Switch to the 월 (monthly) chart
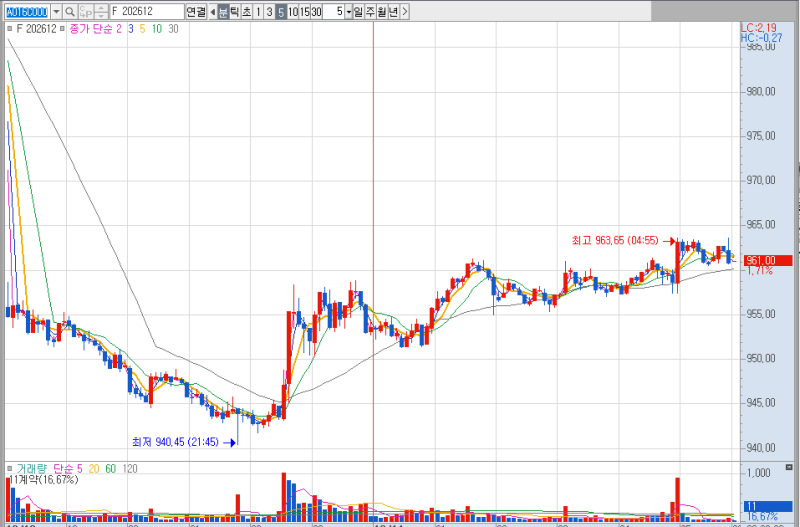 tap(382, 11)
